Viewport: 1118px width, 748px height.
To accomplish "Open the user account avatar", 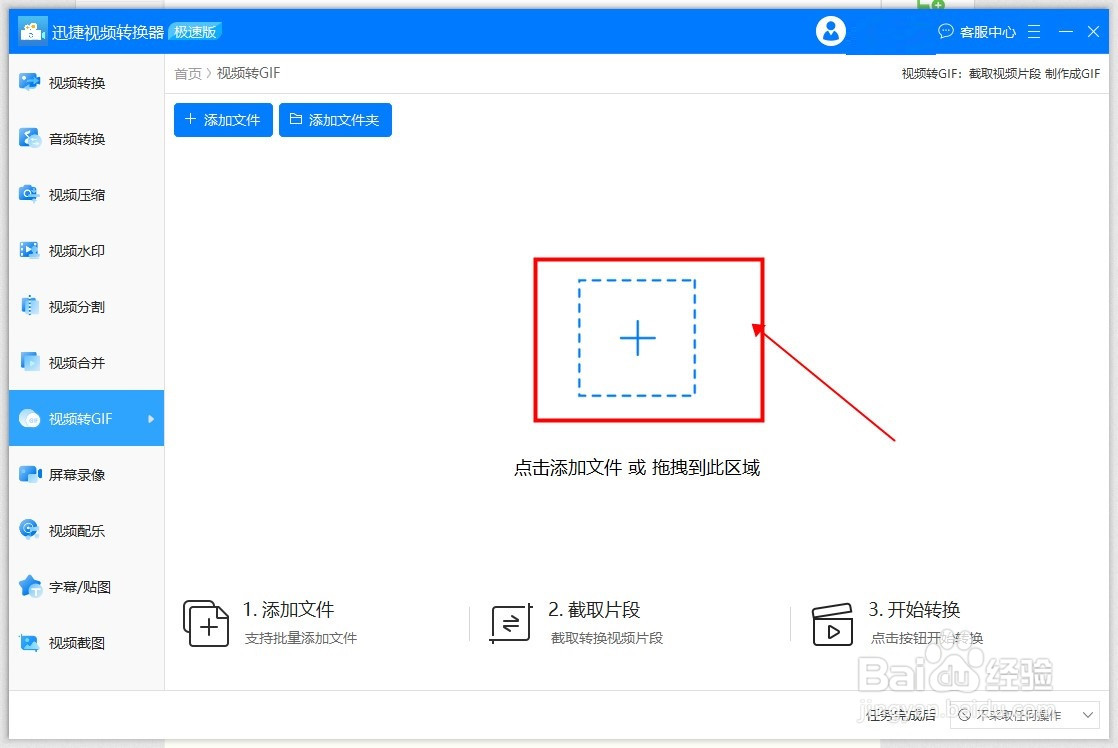I will 831,31.
